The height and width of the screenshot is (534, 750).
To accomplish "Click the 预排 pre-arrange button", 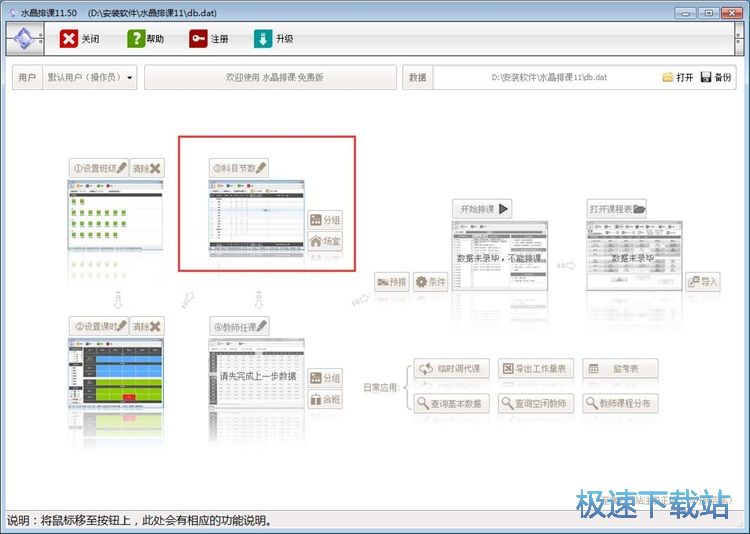I will 392,282.
